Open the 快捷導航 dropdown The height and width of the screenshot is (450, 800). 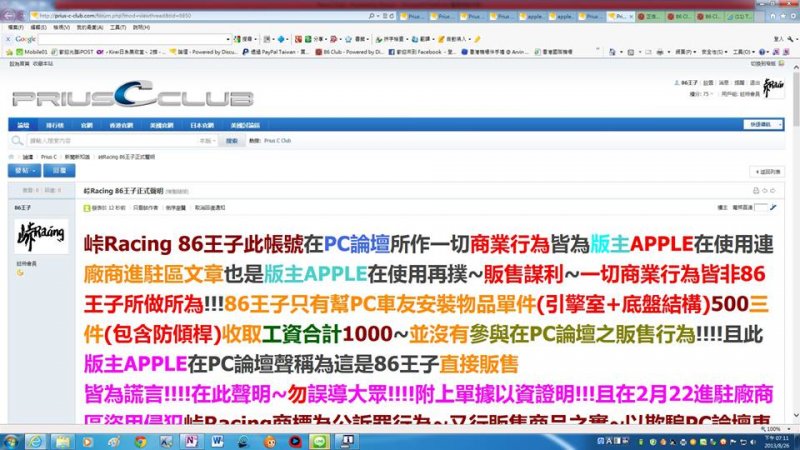[x=763, y=124]
